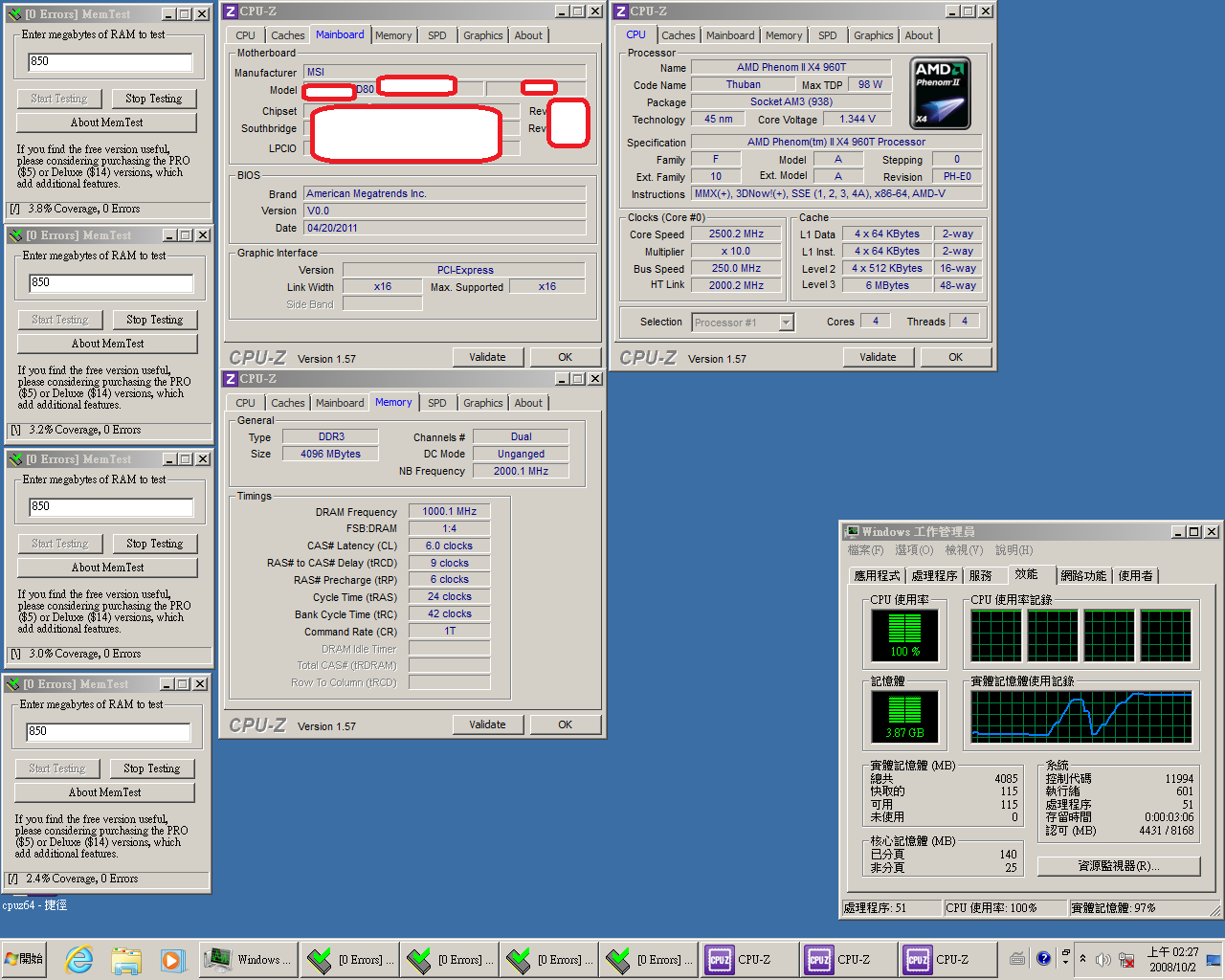This screenshot has height=980, width=1225.
Task: Open the 說明(H) menu in Task Manager
Action: tap(1013, 550)
